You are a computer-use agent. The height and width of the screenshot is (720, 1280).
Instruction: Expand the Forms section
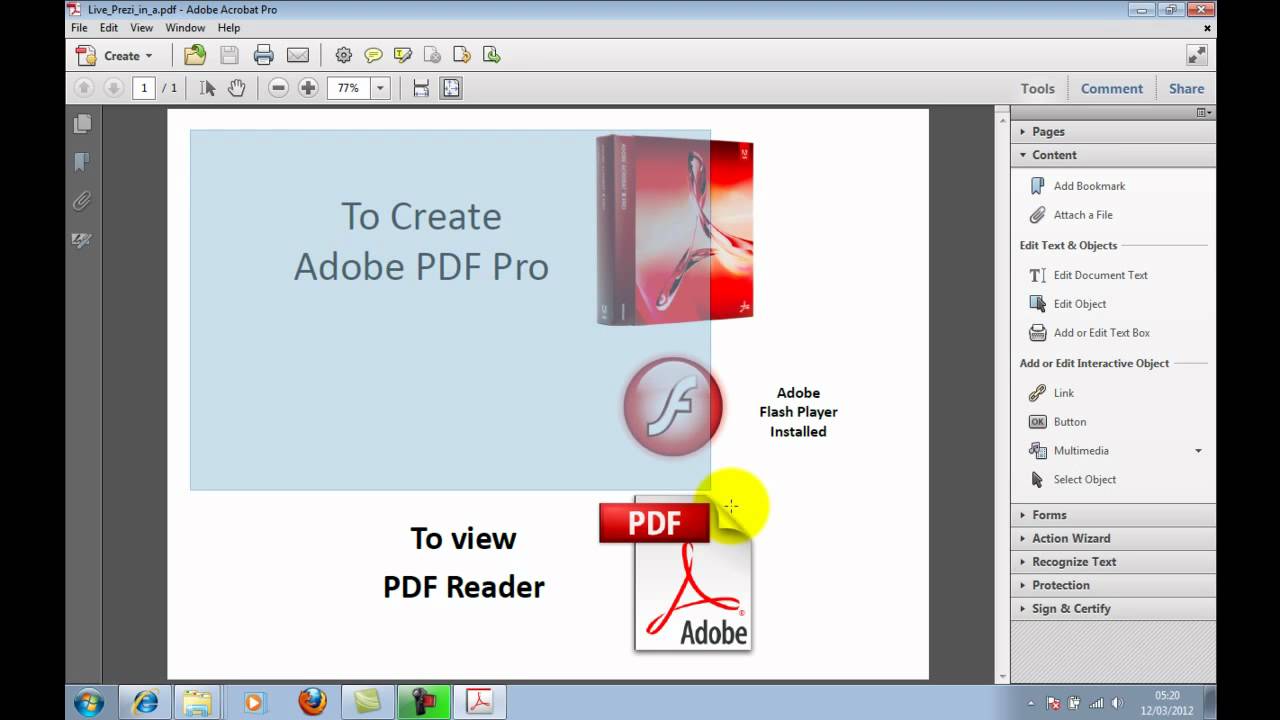1113,515
